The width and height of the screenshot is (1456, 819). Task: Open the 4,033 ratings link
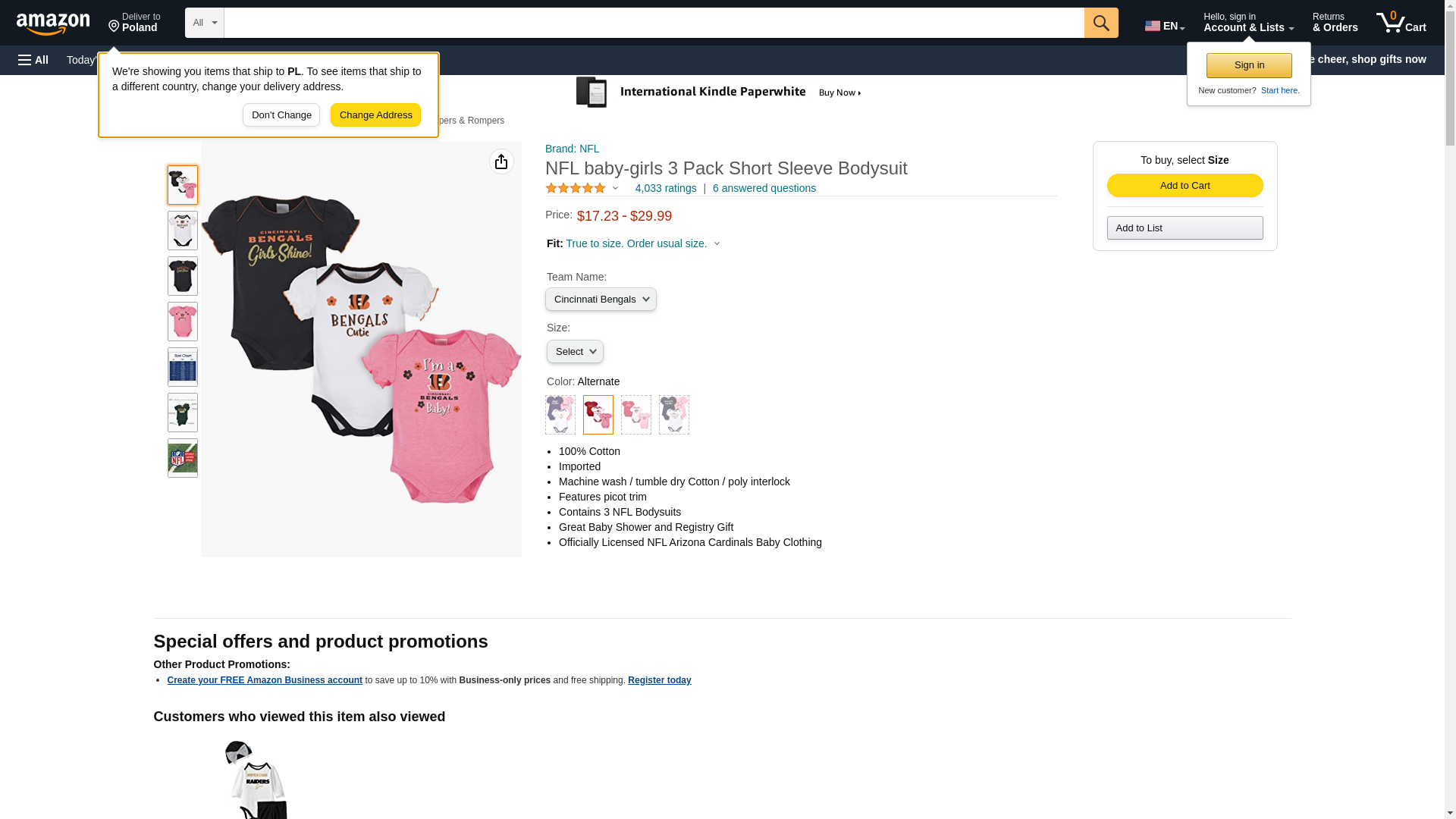point(665,188)
